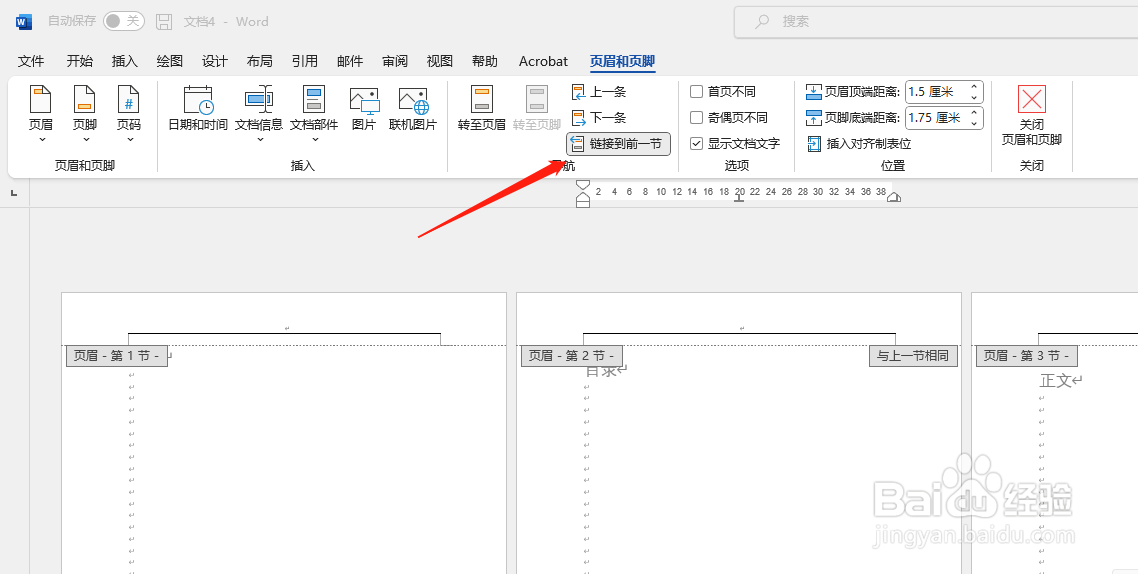Viewport: 1138px width, 574px height.
Task: Click the 页眉 - 第 3 节 label
Action: (1026, 356)
